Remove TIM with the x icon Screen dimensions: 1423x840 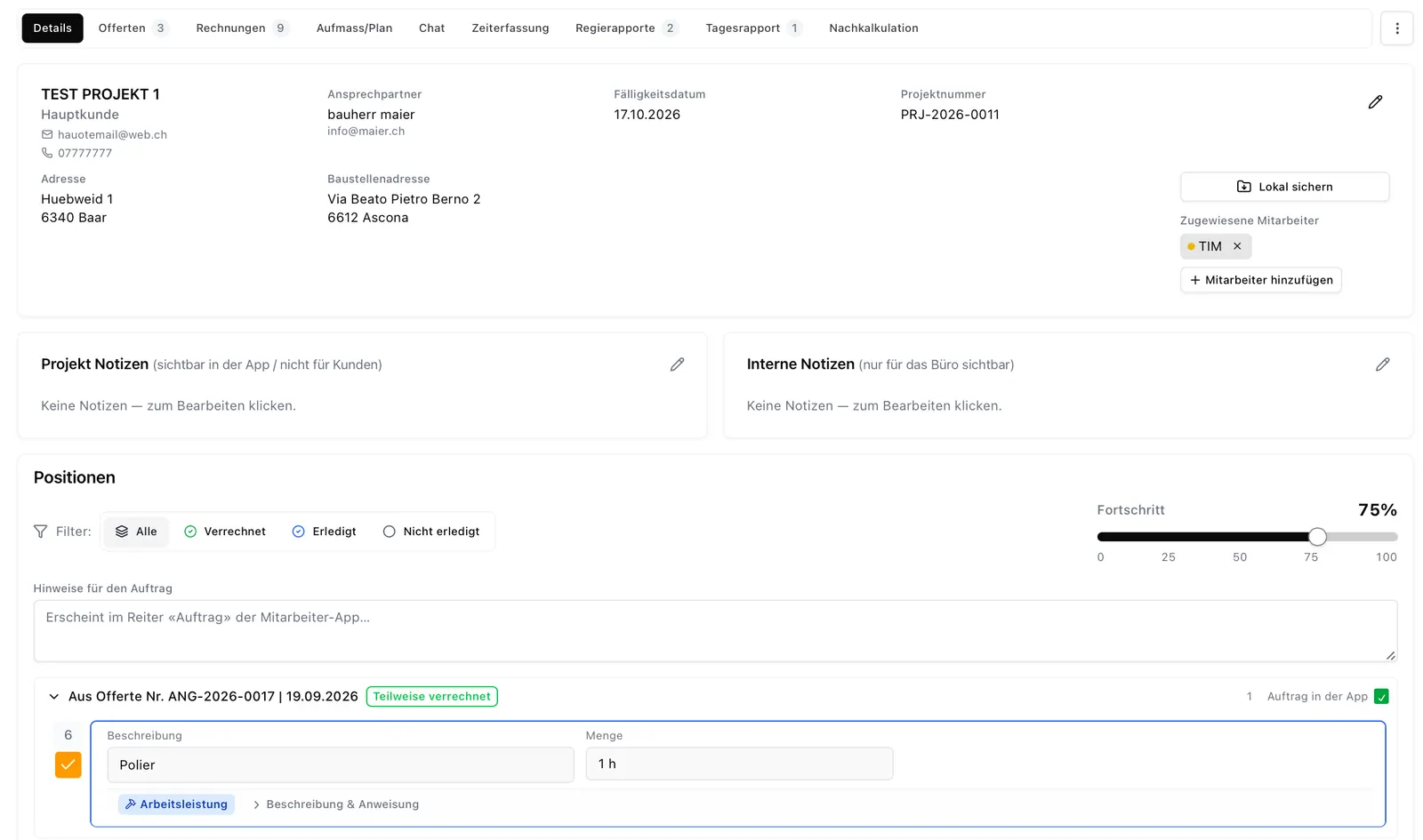click(1237, 246)
